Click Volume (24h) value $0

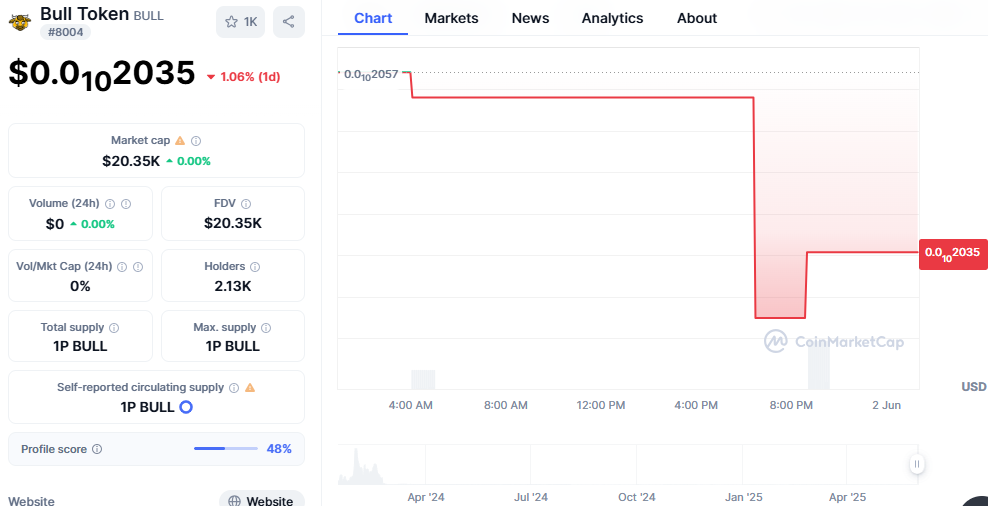tap(55, 224)
